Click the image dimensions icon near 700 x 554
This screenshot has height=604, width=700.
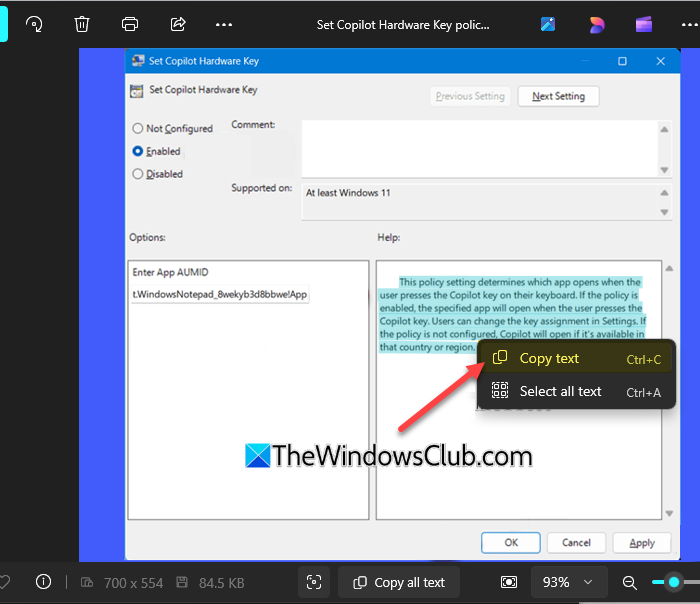click(87, 582)
